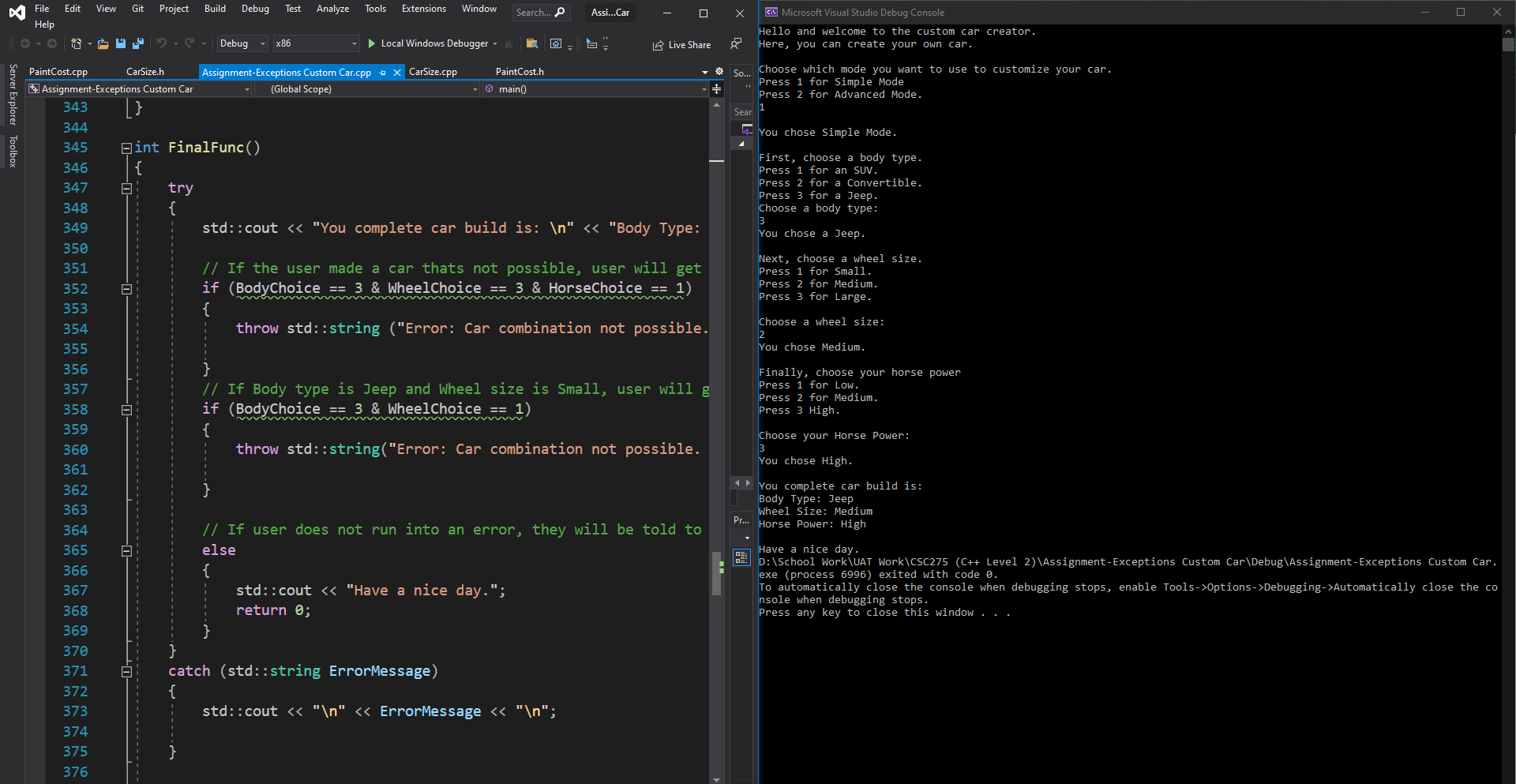Open the Send Feedback icon

click(x=736, y=43)
